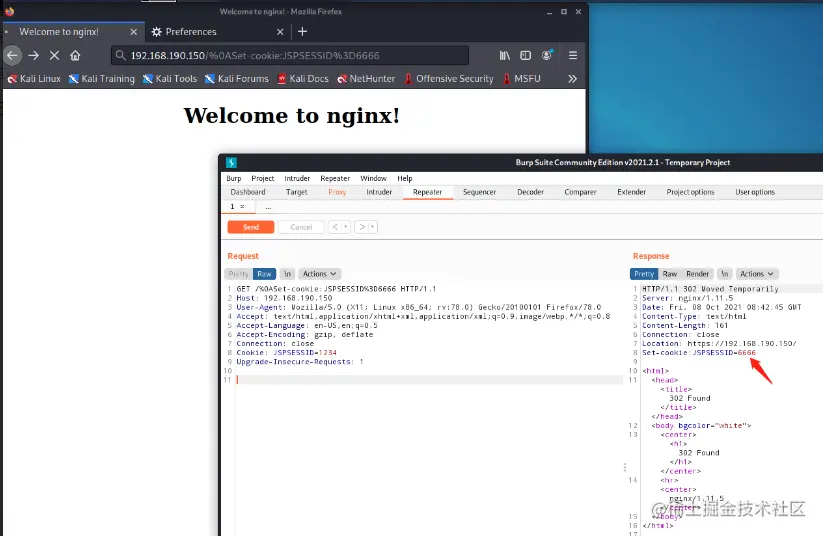This screenshot has width=823, height=536.
Task: Open Request Actions dropdown
Action: (x=319, y=274)
